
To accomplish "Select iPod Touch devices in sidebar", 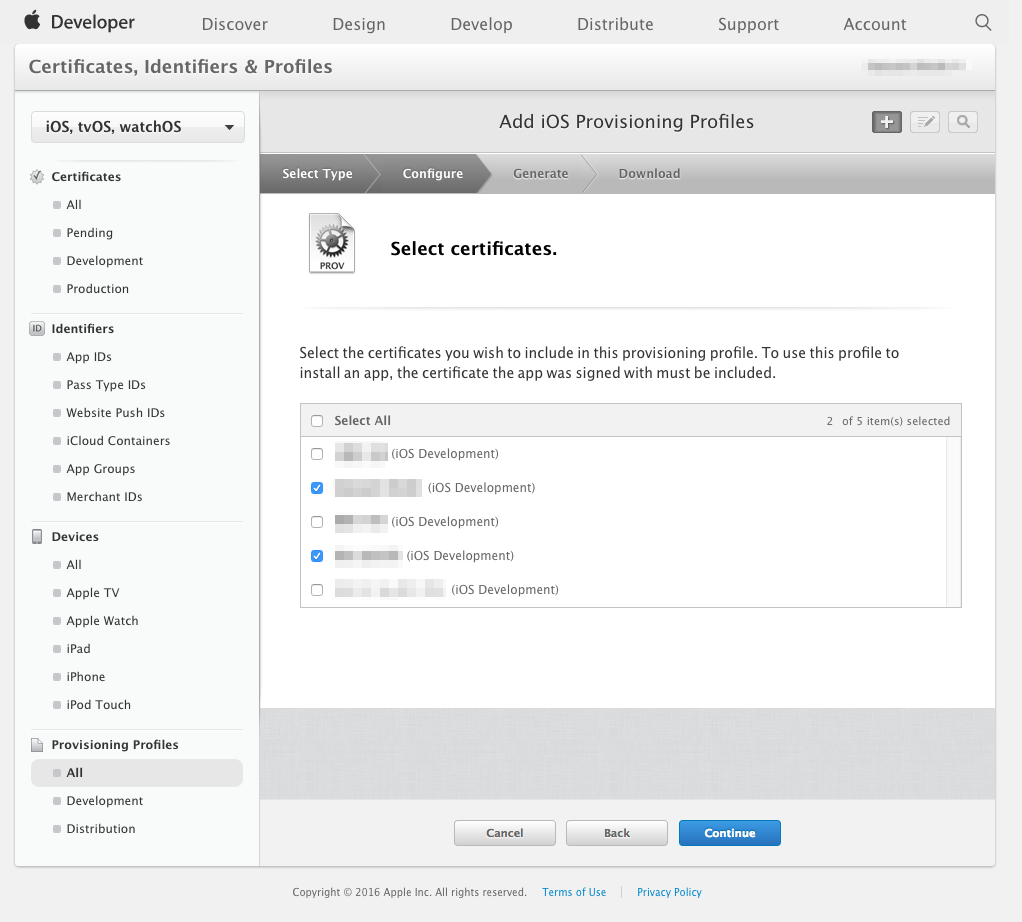I will coord(98,704).
